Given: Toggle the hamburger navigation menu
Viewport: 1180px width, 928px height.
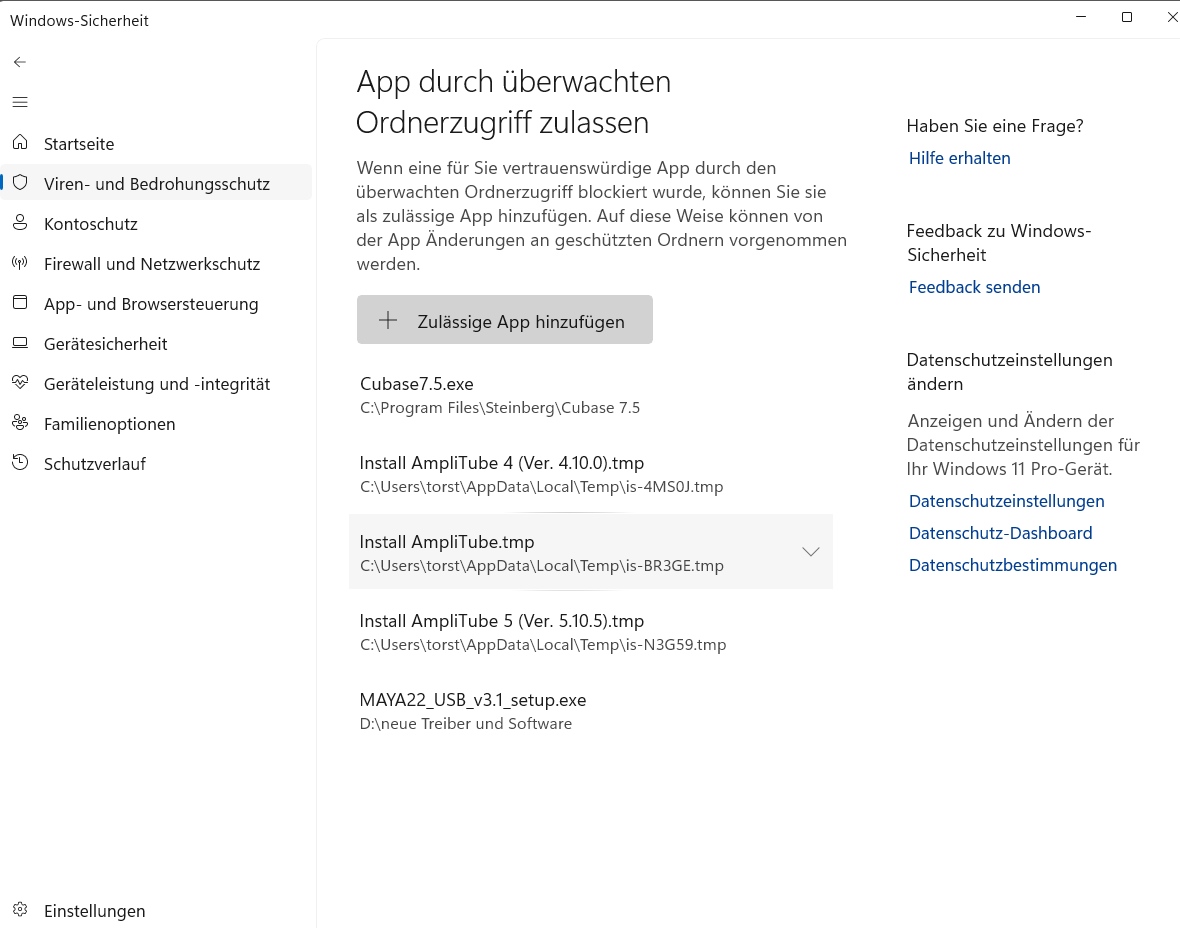Looking at the screenshot, I should [x=20, y=102].
